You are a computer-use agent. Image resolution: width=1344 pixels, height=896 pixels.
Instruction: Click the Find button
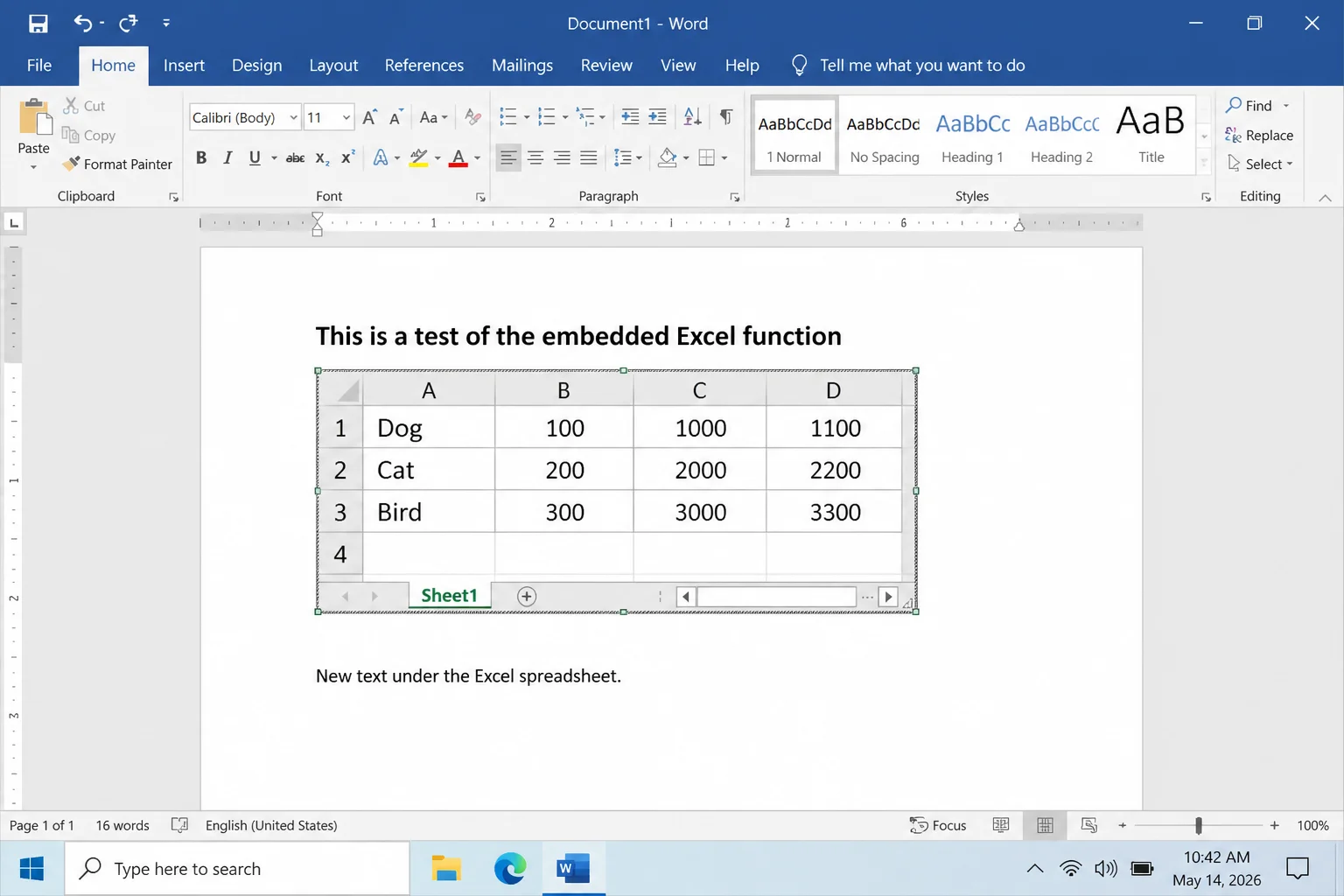[1249, 106]
